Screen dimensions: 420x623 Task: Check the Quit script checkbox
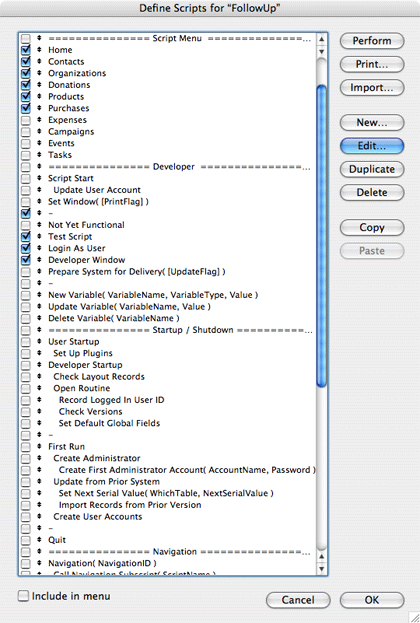[x=25, y=540]
